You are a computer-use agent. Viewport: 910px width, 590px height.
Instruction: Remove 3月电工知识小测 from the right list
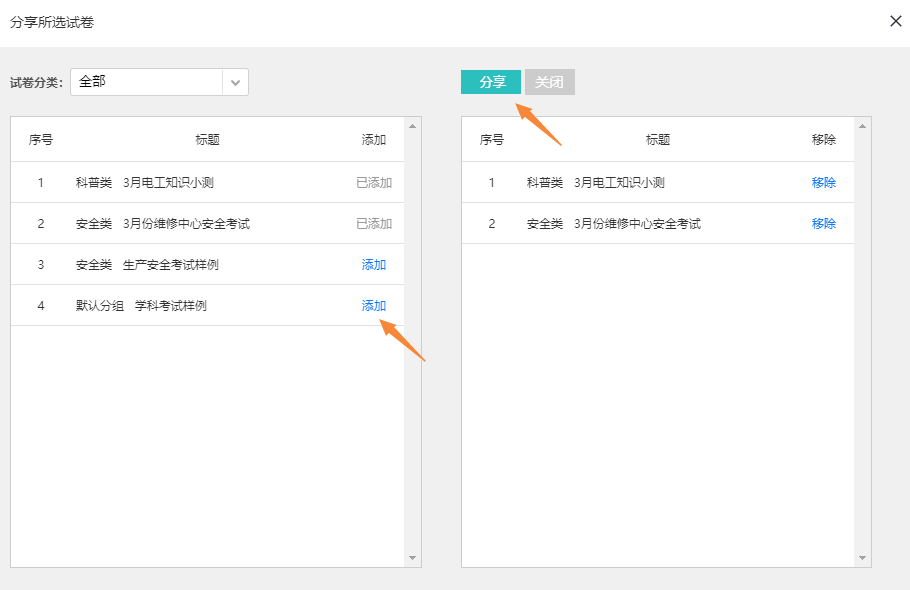point(823,183)
